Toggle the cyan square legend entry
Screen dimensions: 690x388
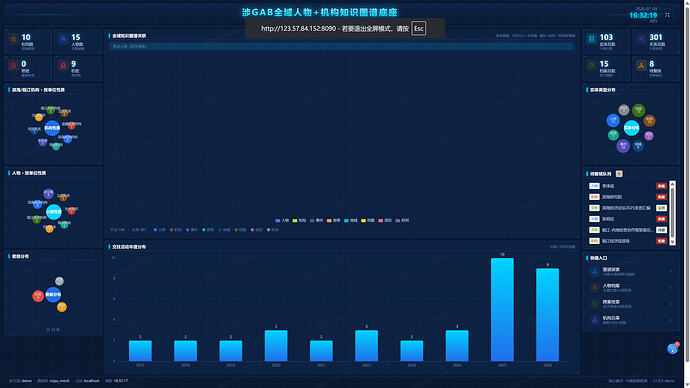click(x=351, y=220)
